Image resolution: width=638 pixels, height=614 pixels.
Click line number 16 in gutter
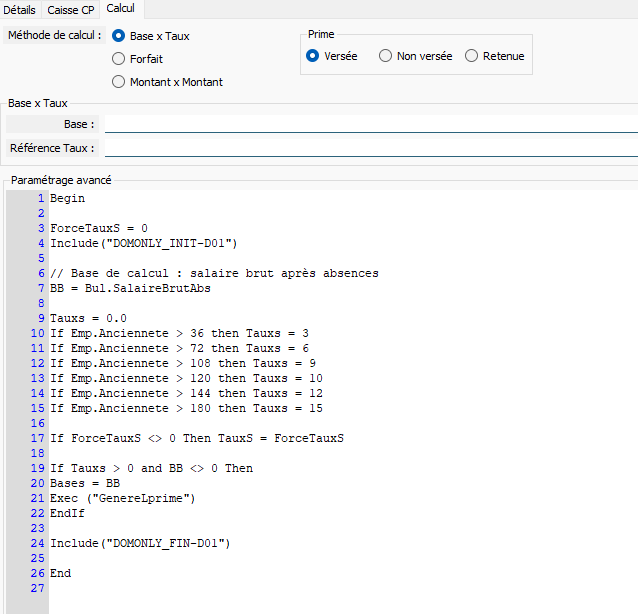pos(37,423)
